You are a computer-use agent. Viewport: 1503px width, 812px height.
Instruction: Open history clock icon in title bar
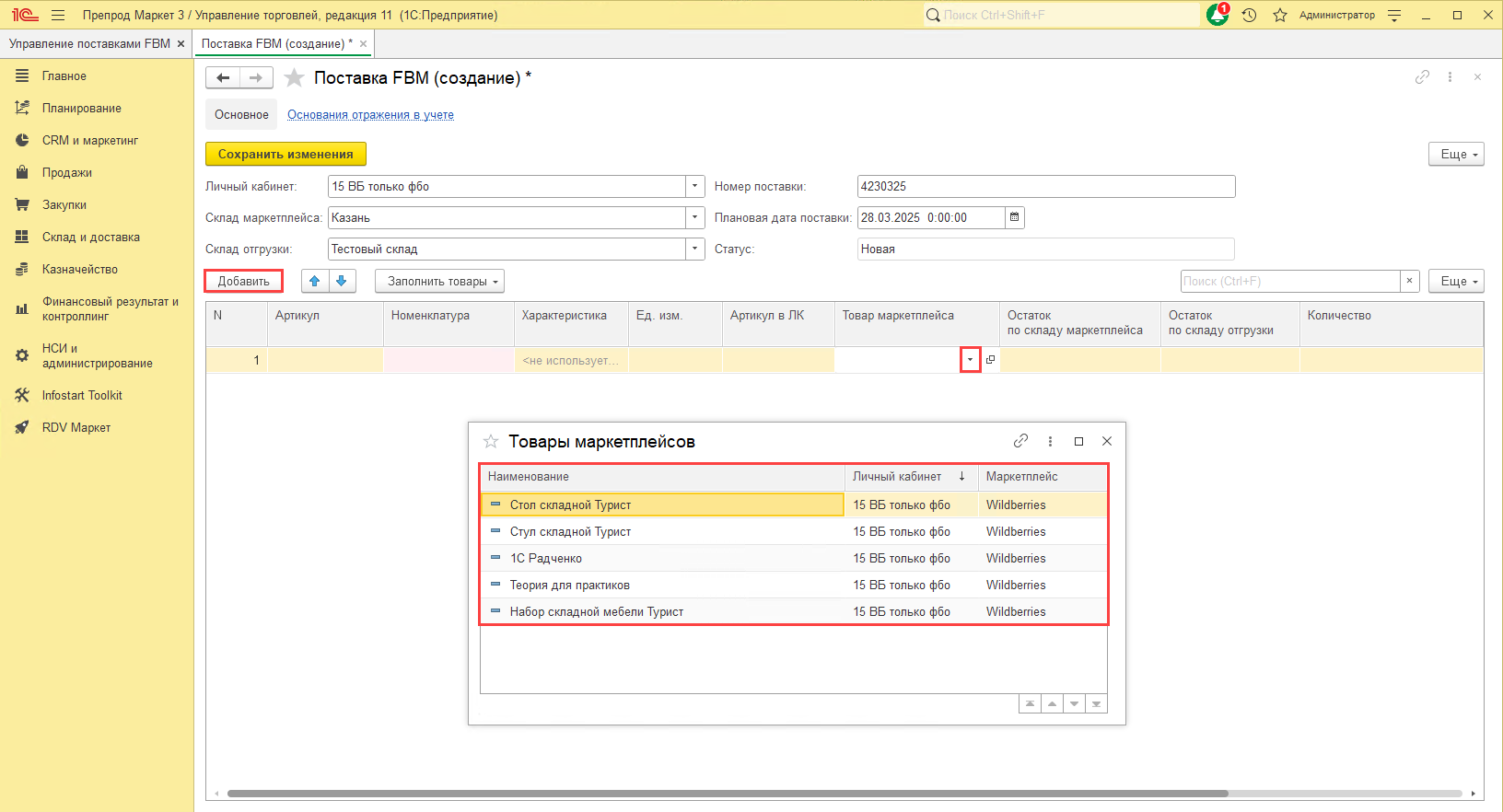1249,15
